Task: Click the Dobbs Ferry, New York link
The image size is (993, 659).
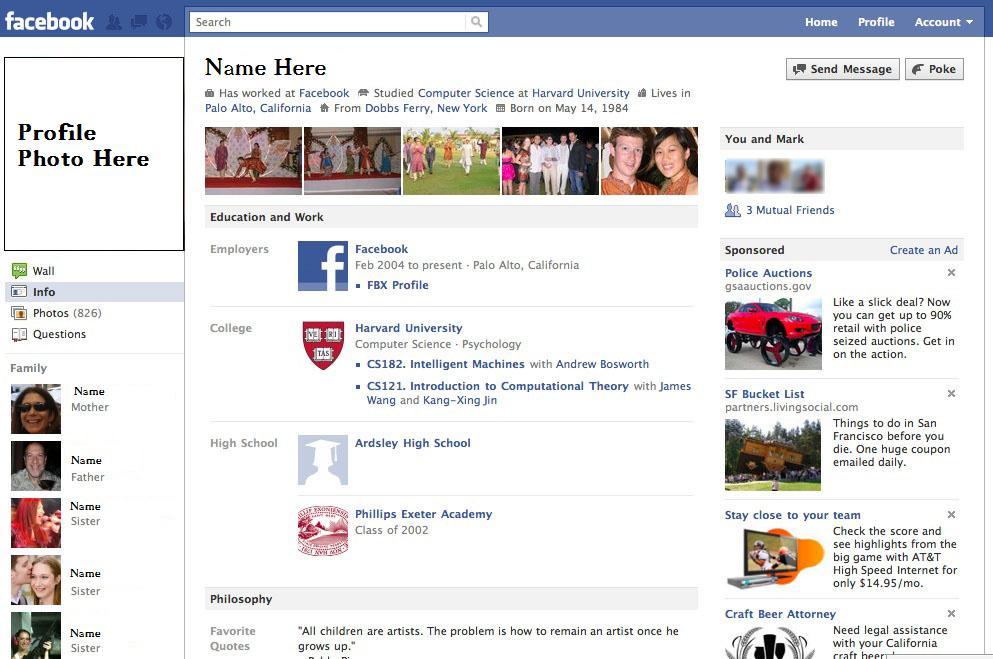Action: (426, 108)
